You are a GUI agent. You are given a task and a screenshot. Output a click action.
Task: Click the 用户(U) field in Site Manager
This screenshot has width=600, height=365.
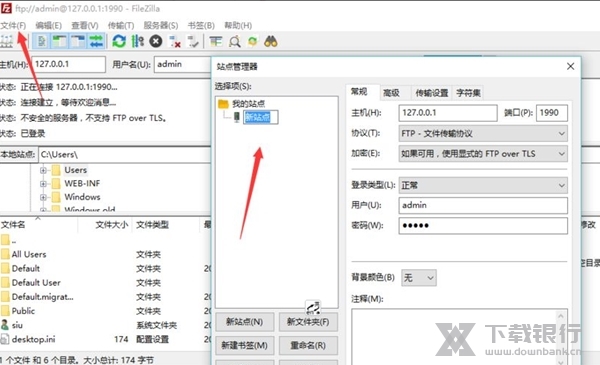click(483, 205)
